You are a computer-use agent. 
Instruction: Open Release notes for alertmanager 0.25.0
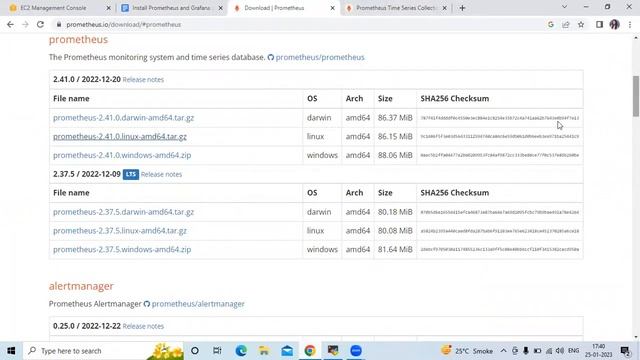coord(143,327)
